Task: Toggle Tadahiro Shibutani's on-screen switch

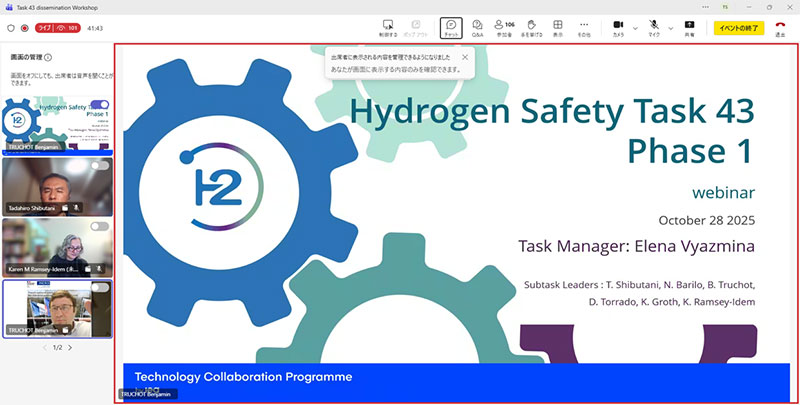Action: click(x=100, y=165)
